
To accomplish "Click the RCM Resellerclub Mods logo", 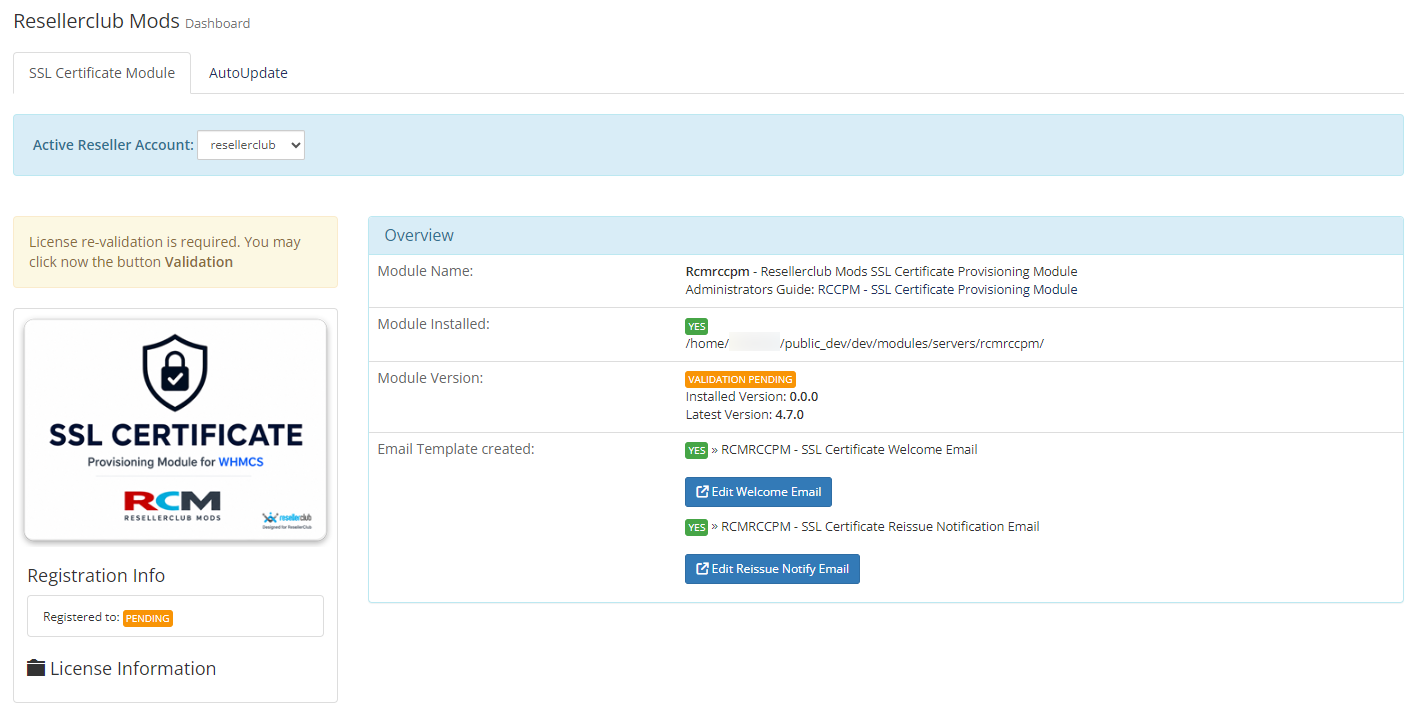I will 172,506.
